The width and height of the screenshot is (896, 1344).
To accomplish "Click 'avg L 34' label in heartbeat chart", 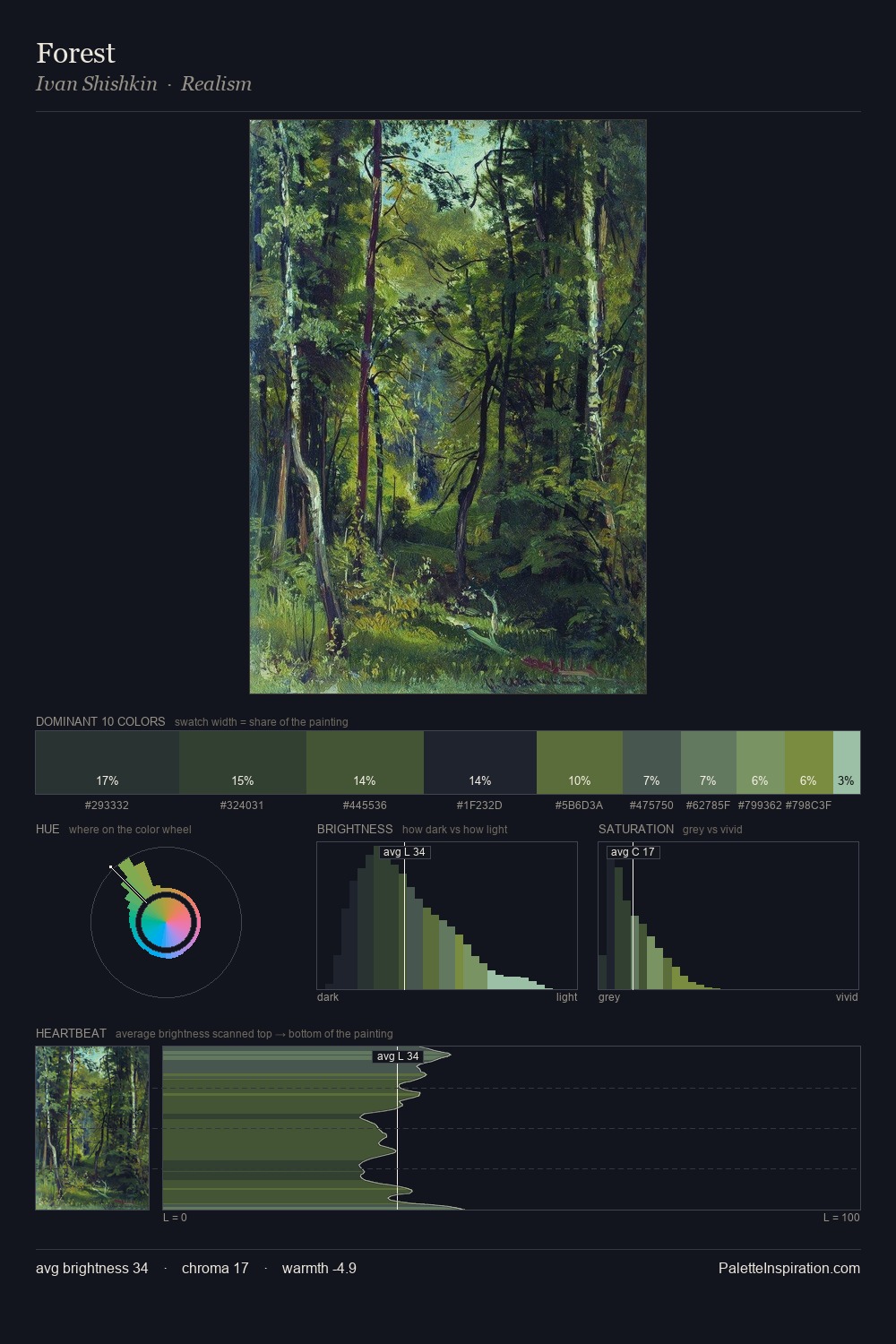I will coord(398,1056).
